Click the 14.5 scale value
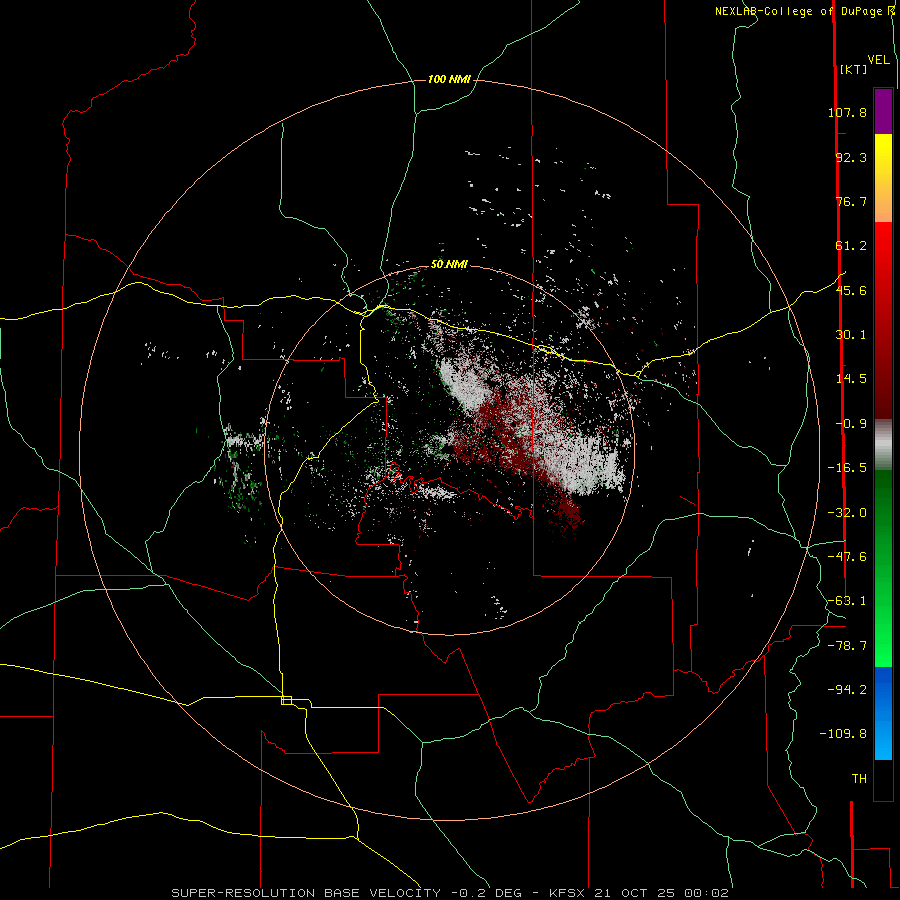Screen dimensions: 900x900 pyautogui.click(x=851, y=379)
